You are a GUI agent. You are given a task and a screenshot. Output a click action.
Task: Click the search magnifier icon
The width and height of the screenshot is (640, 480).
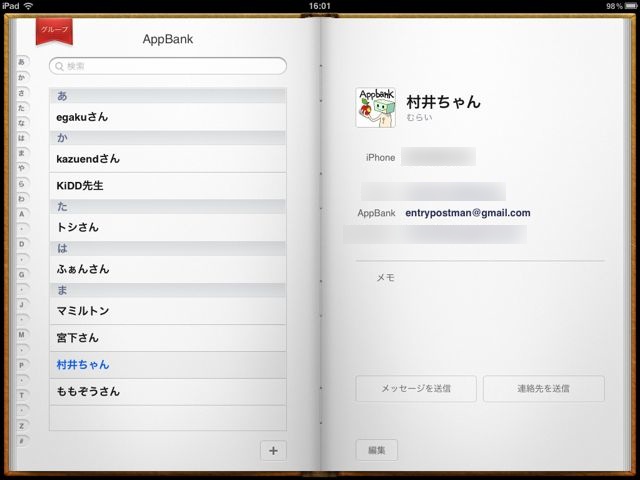click(x=59, y=66)
